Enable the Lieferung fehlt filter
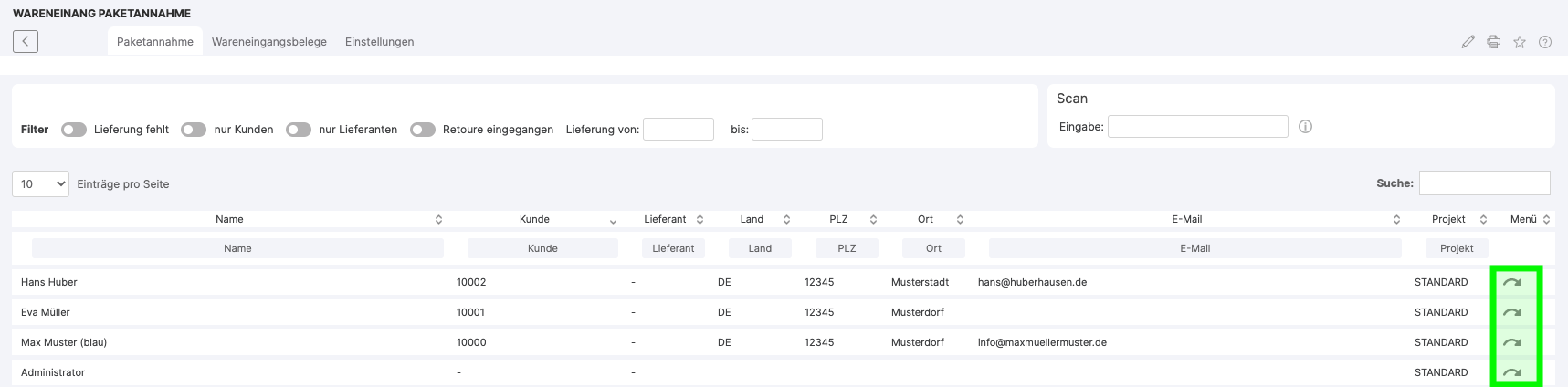The width and height of the screenshot is (1568, 387). (x=74, y=130)
